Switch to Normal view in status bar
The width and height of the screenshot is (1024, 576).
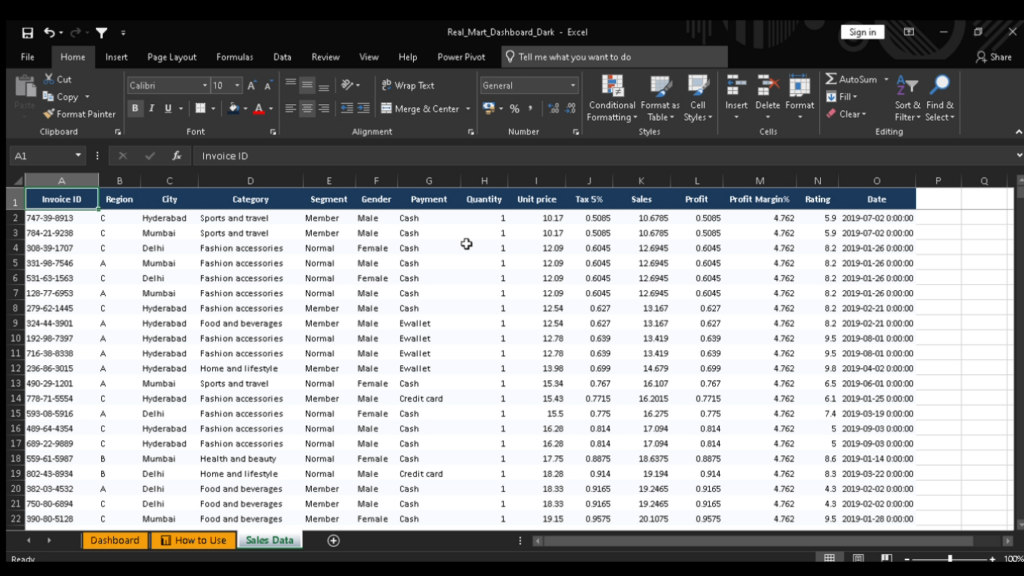(829, 558)
